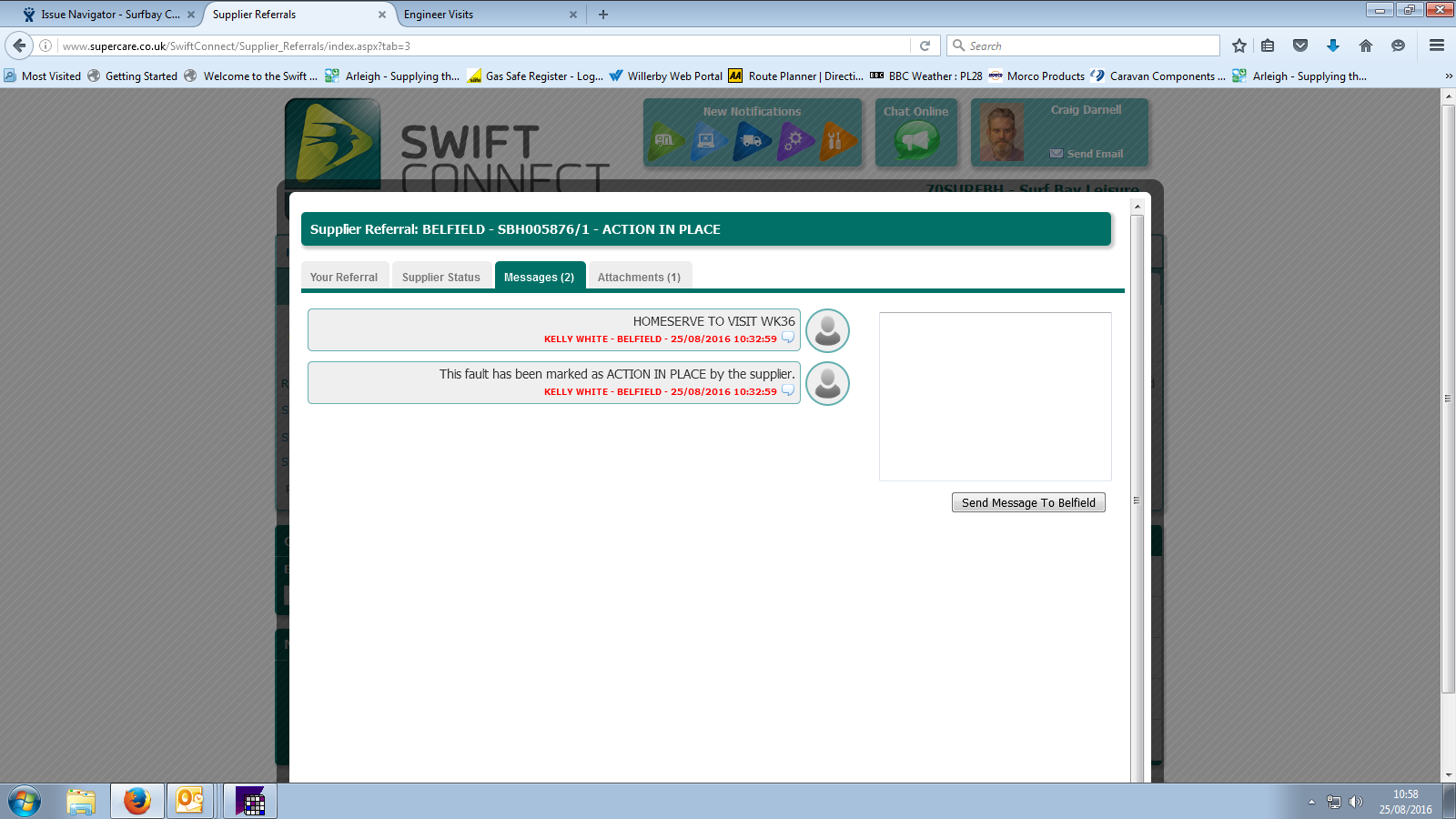
Task: Show site information icon in address bar
Action: (45, 45)
